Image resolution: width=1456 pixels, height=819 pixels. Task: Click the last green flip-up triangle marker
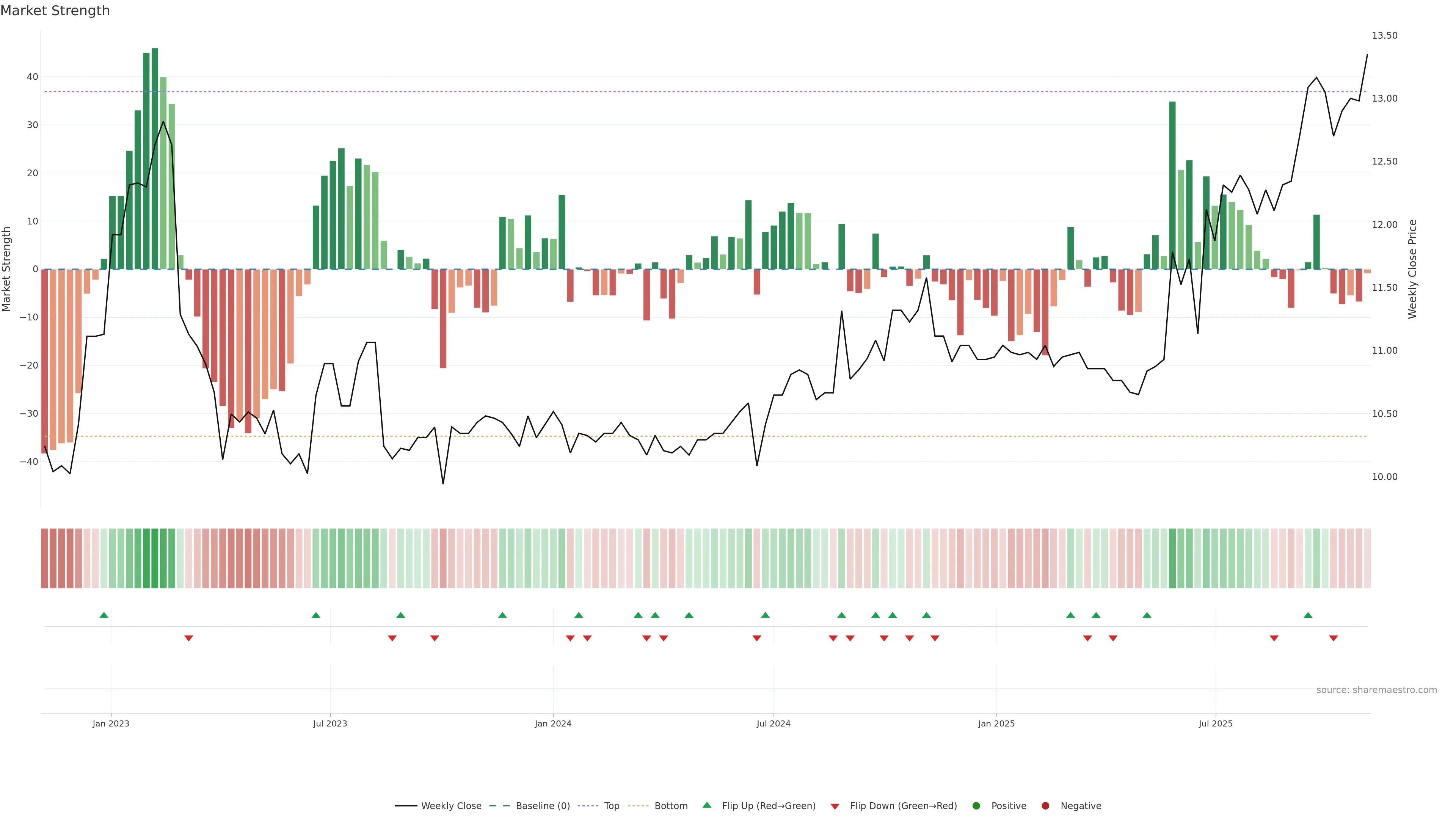pos(1308,615)
